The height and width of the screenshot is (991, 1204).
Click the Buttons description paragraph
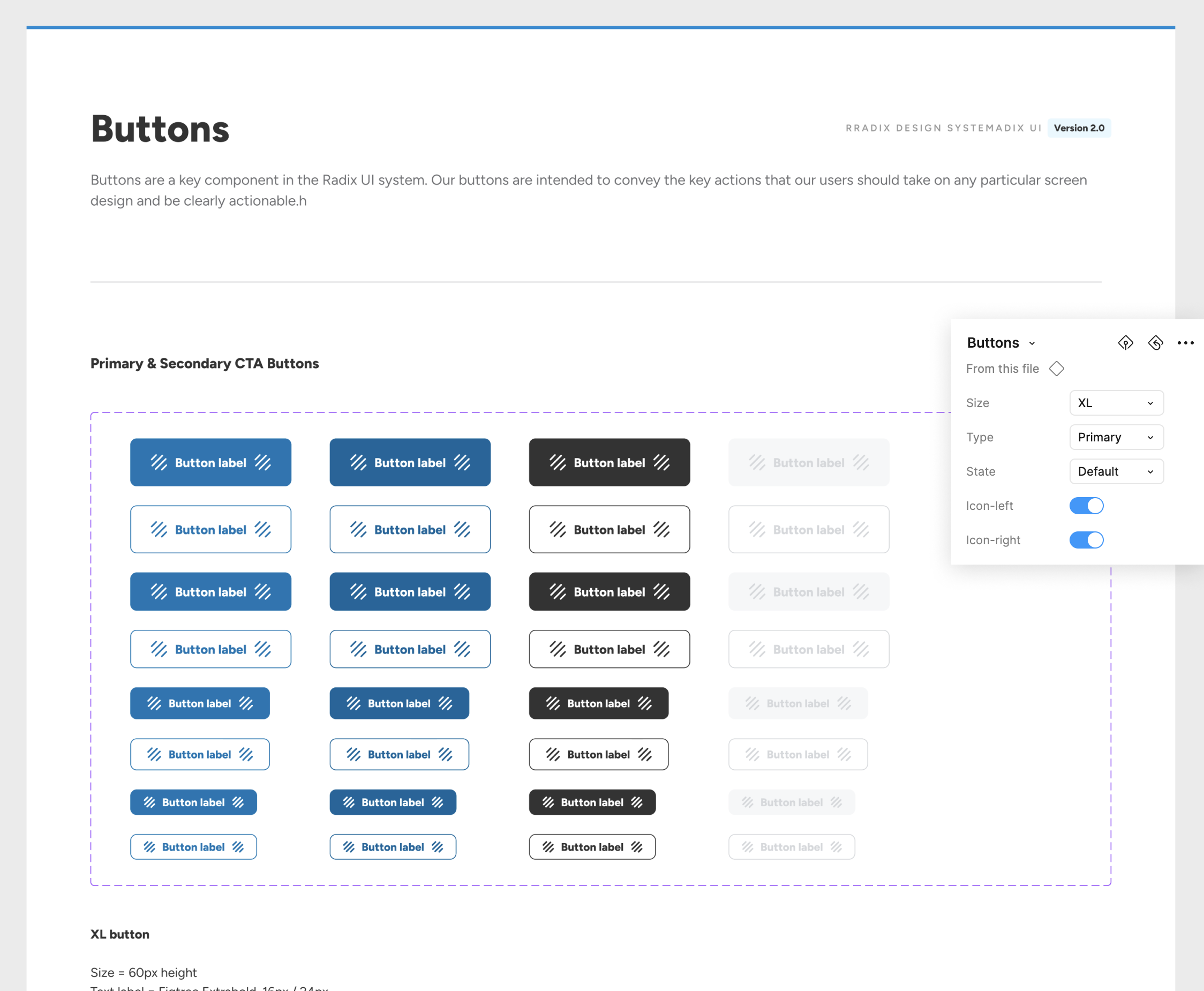[588, 190]
